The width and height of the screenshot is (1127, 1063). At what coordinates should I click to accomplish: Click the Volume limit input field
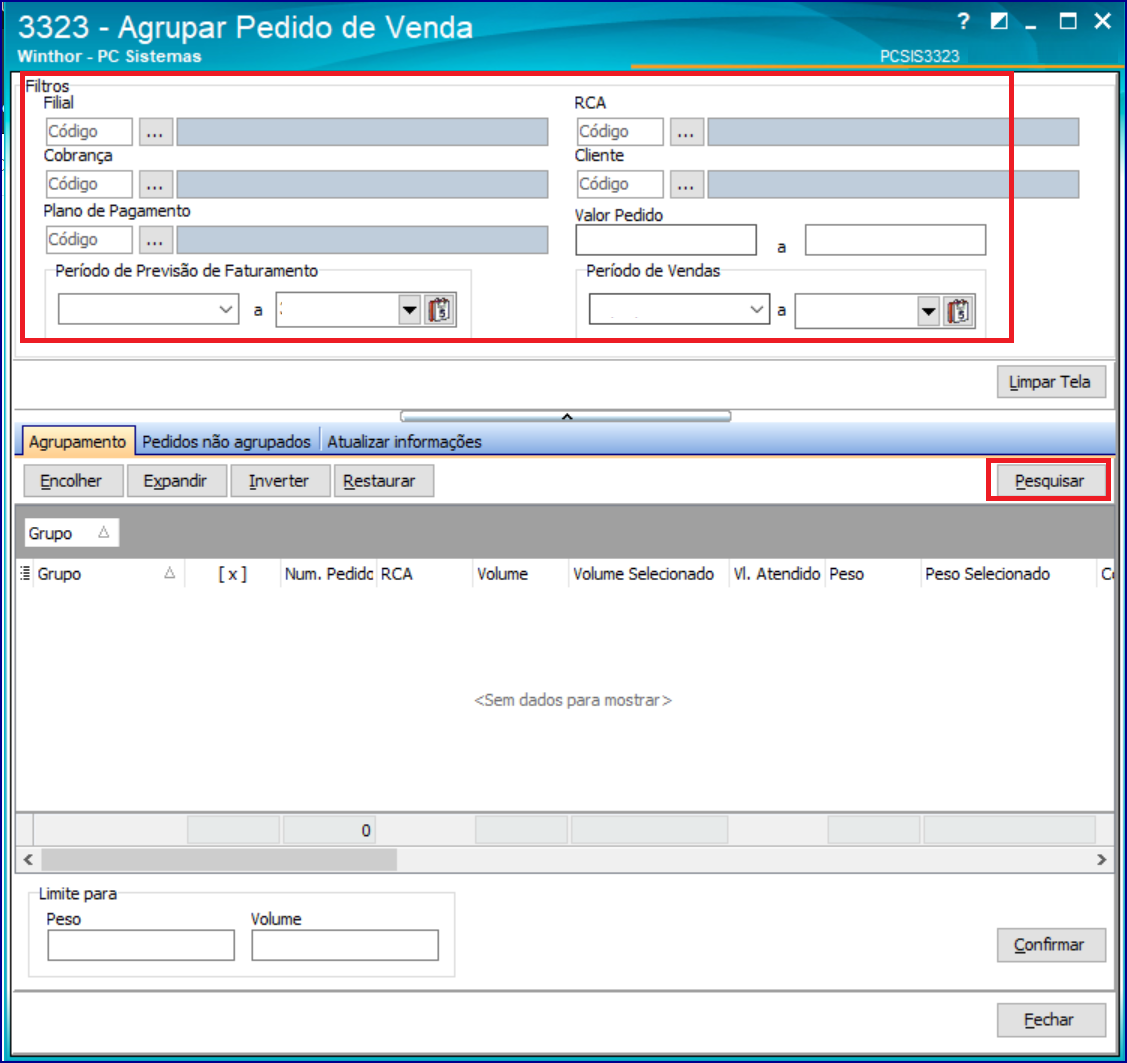pyautogui.click(x=345, y=945)
